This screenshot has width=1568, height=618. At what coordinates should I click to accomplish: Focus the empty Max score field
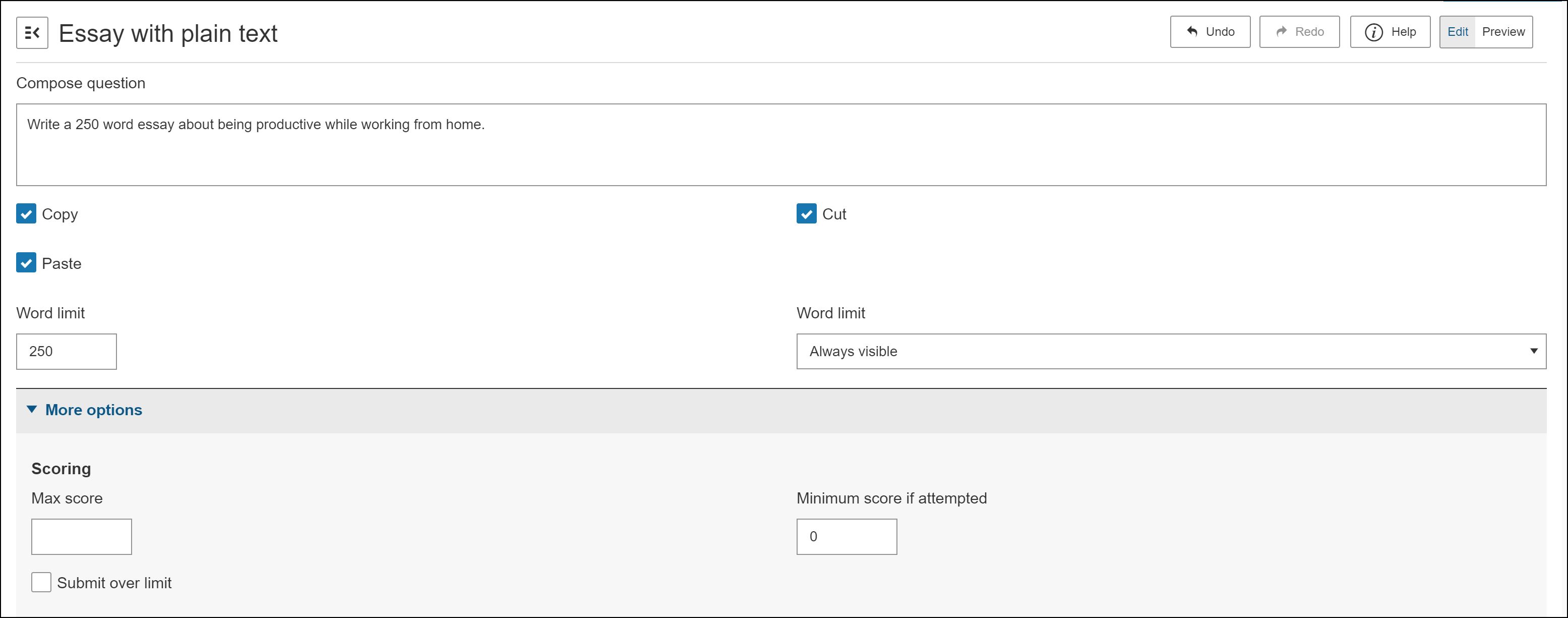[x=82, y=536]
